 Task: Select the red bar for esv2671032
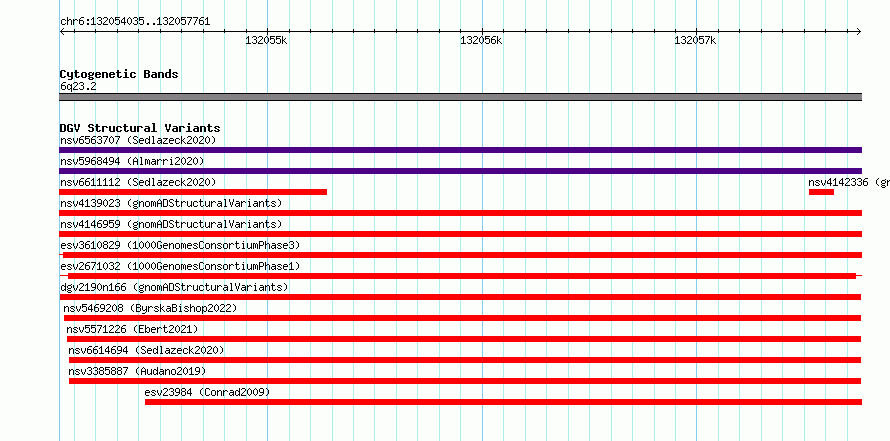[x=462, y=276]
